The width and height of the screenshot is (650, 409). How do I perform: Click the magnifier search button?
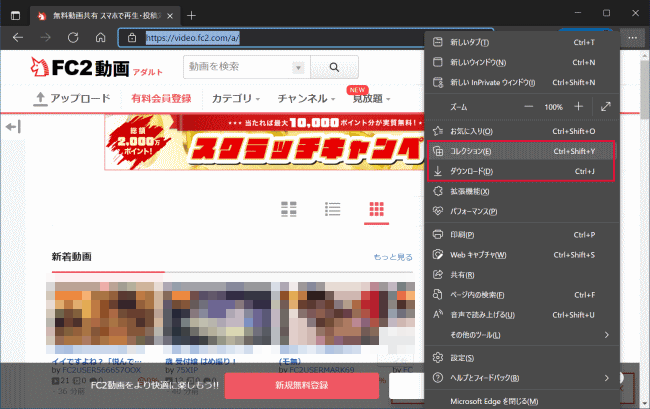(334, 67)
